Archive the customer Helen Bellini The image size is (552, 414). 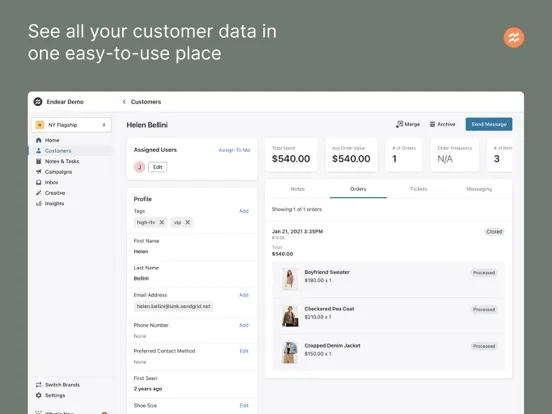(x=443, y=124)
